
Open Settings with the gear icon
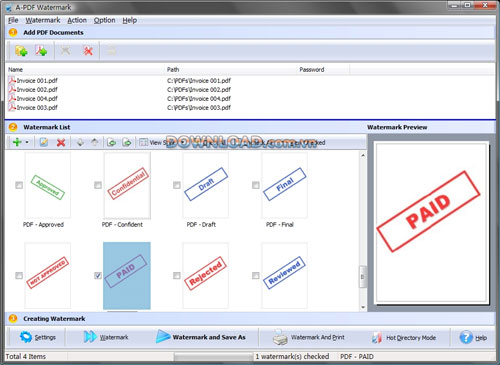[26, 337]
